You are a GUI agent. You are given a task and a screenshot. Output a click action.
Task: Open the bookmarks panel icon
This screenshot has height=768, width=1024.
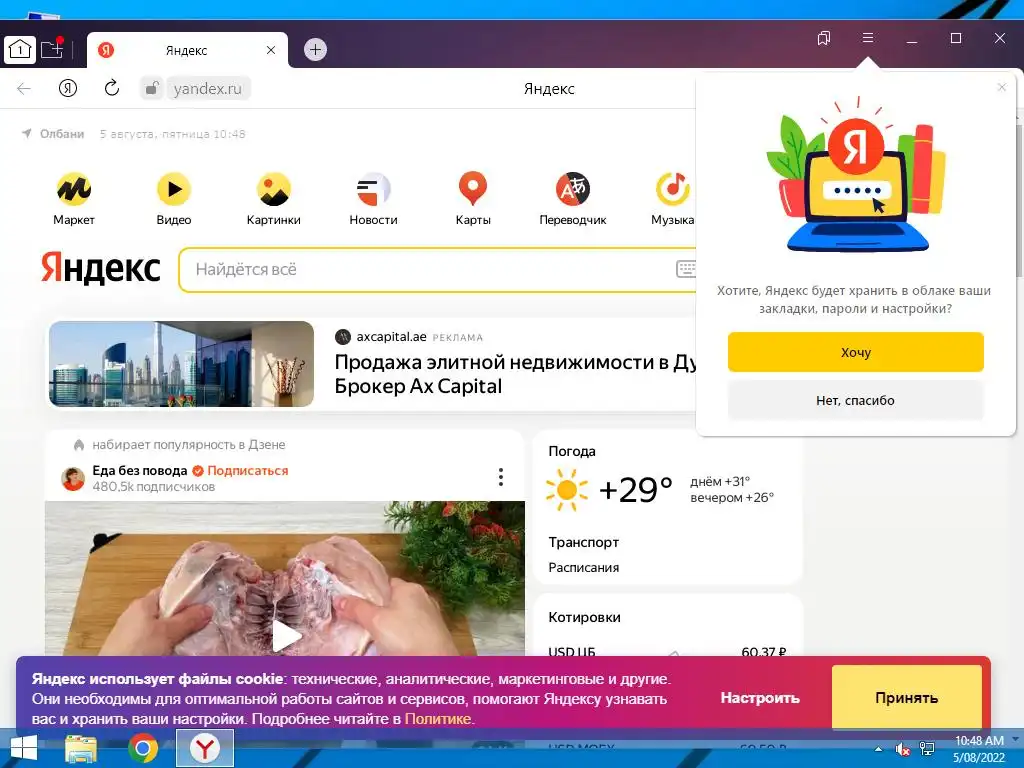(x=824, y=38)
